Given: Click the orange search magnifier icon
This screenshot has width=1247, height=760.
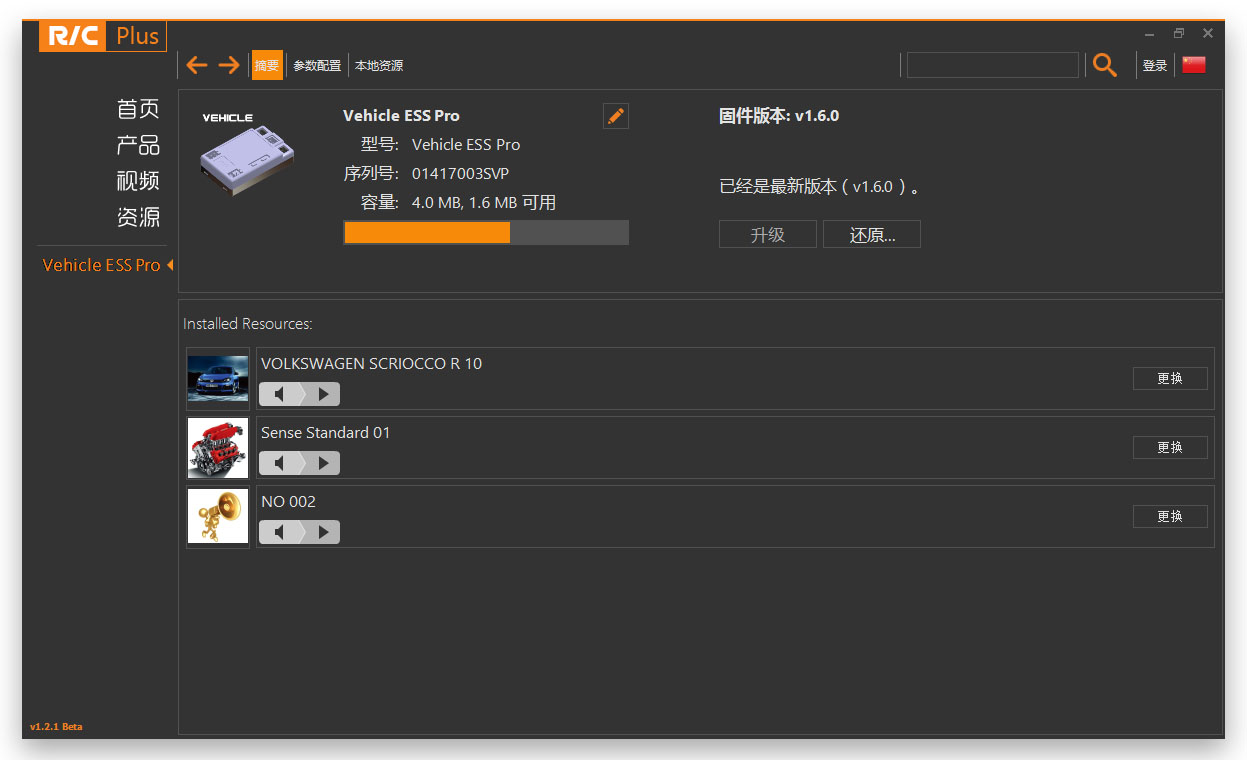Looking at the screenshot, I should coord(1105,65).
